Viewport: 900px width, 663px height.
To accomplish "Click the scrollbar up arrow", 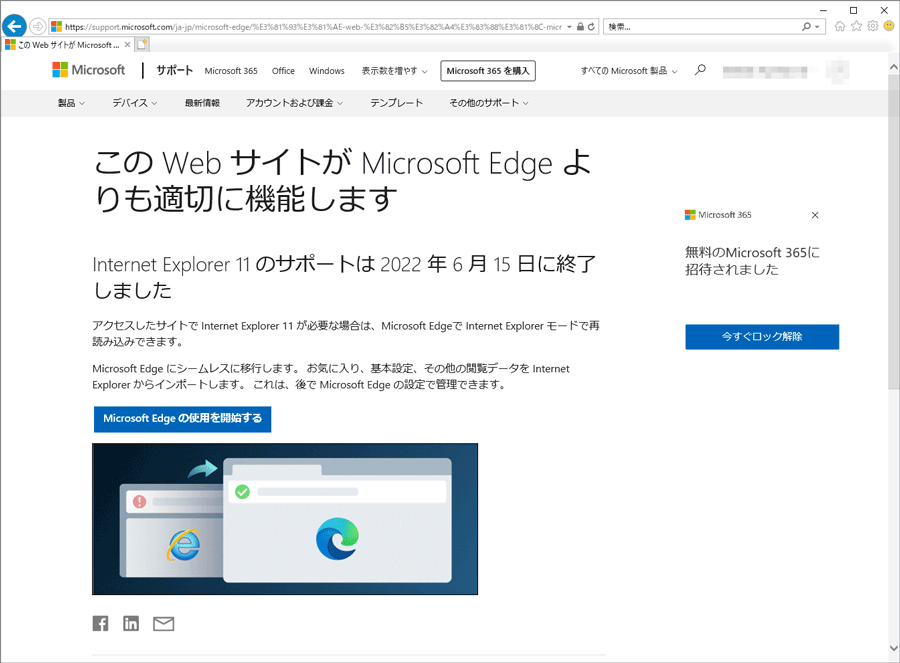I will pos(894,67).
